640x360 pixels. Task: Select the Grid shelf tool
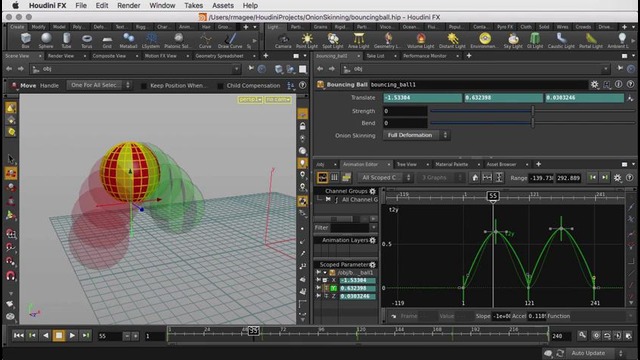coord(107,40)
